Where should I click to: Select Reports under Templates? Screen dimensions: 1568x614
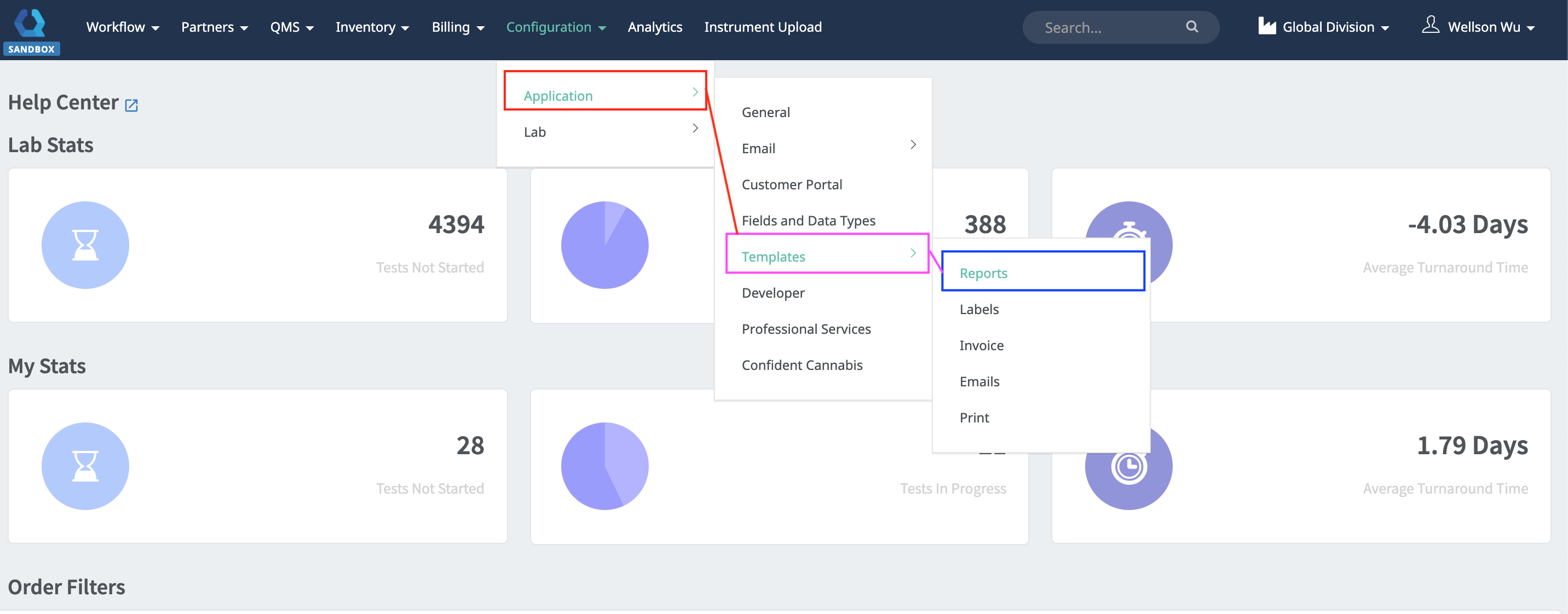click(x=983, y=273)
